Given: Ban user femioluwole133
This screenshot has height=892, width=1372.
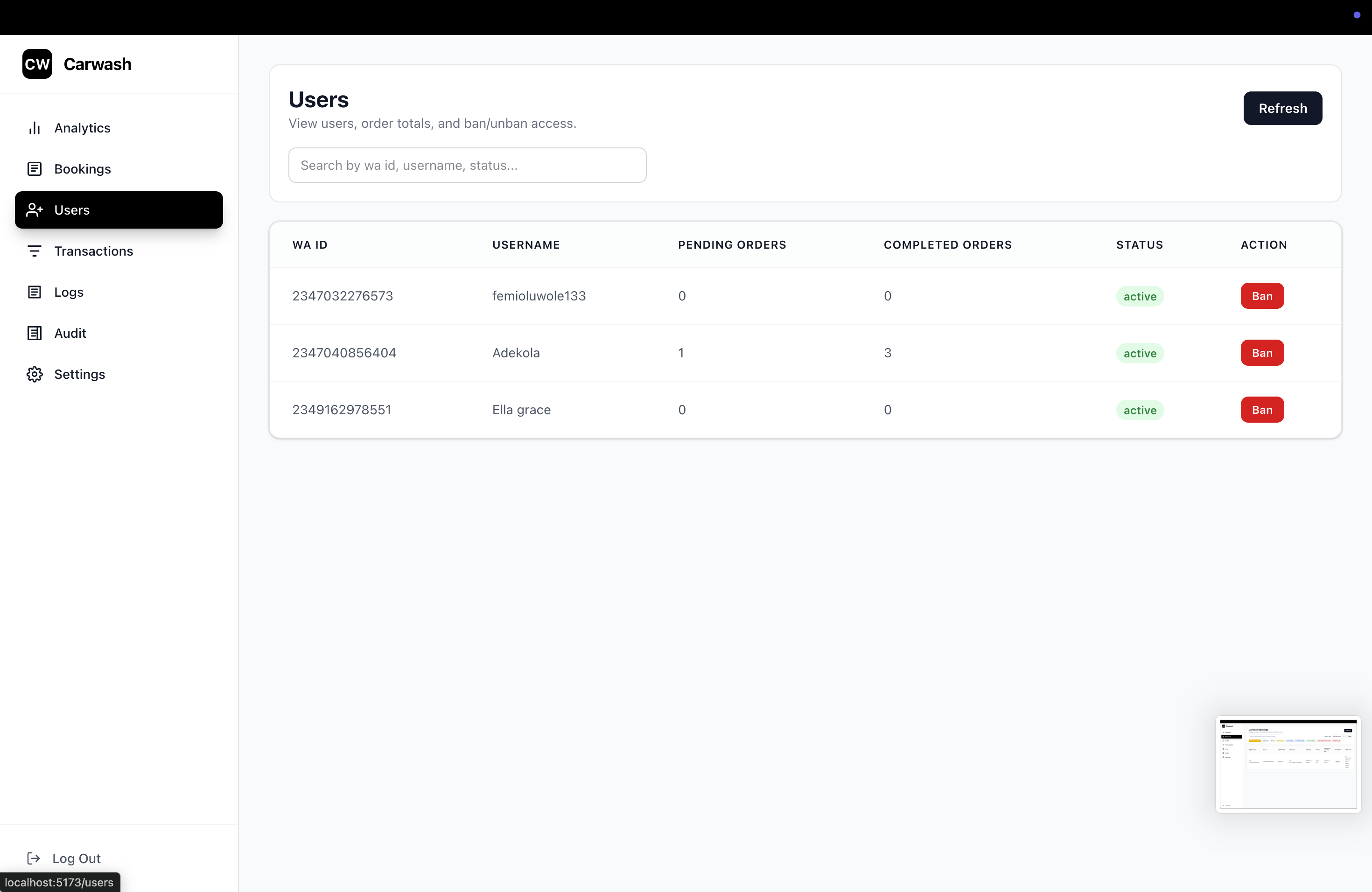Looking at the screenshot, I should click(1261, 296).
